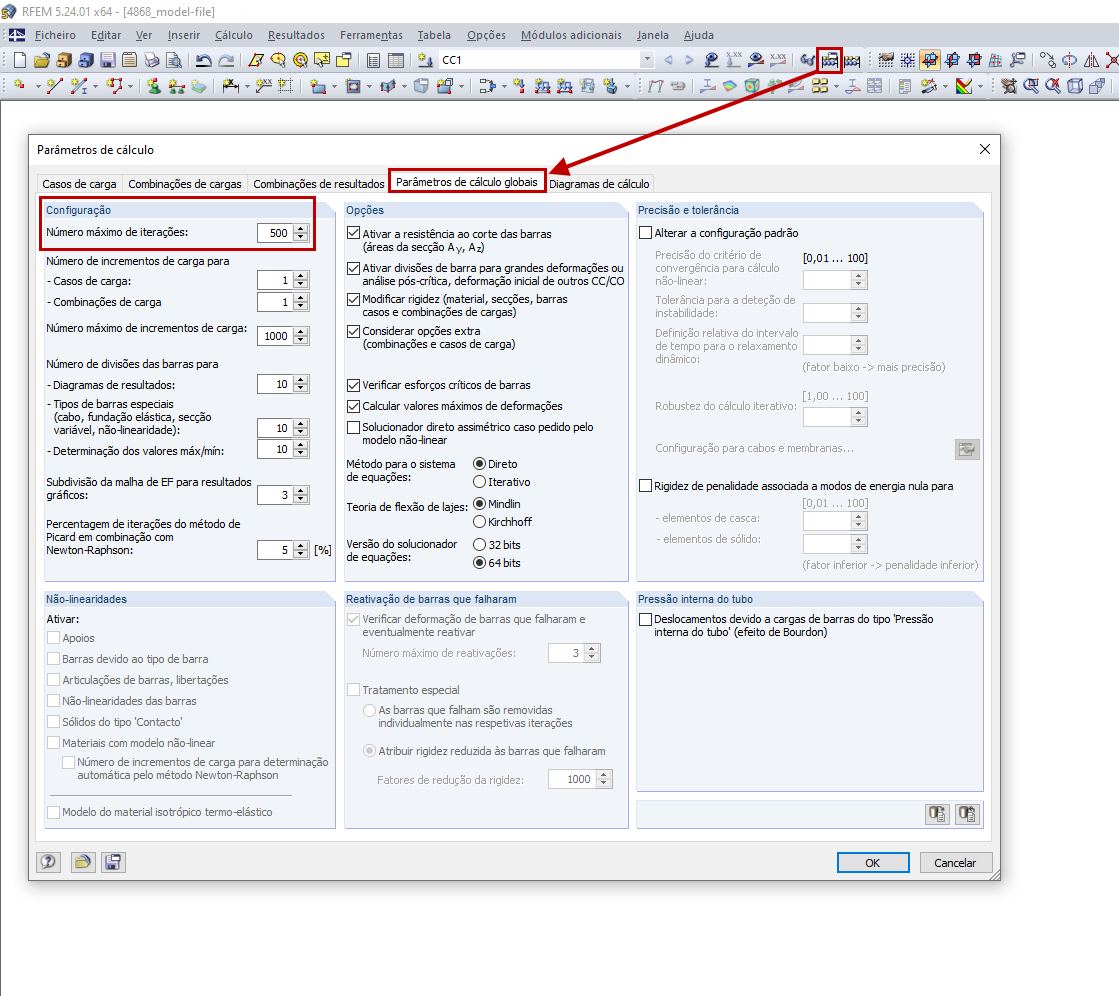
Task: Click the Cancelar button
Action: [x=955, y=863]
